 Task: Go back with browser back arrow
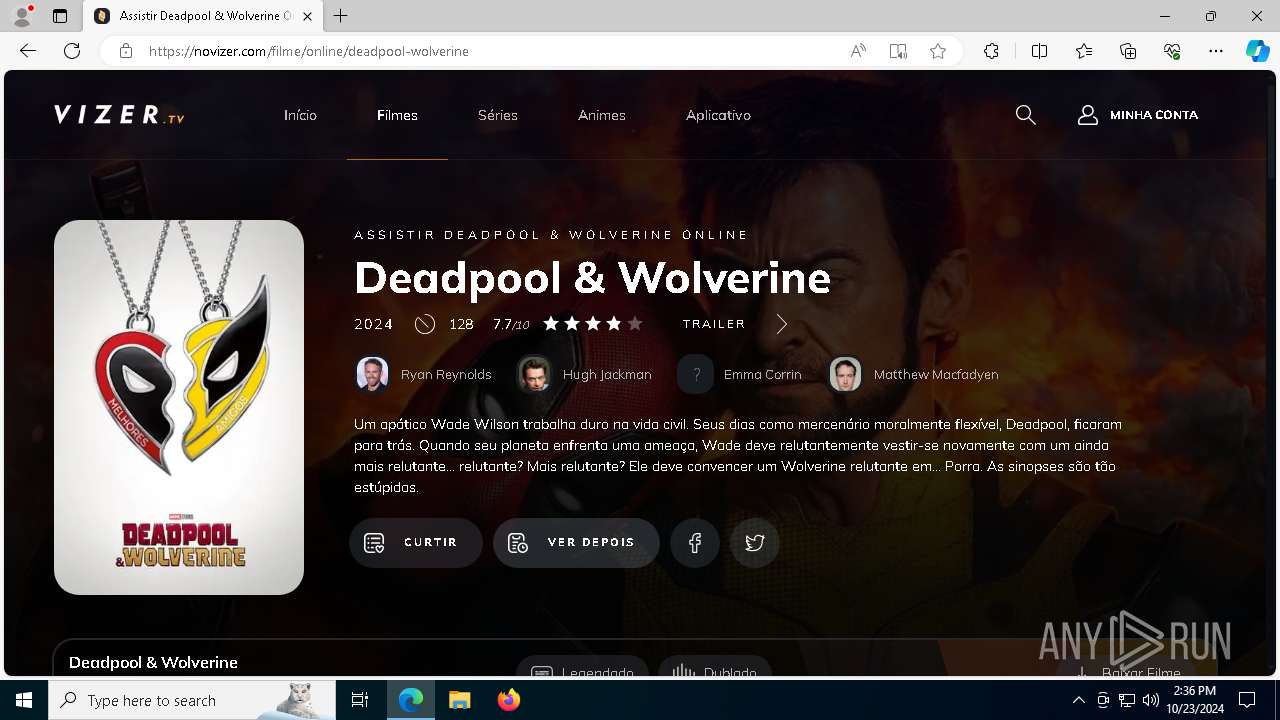click(x=28, y=51)
